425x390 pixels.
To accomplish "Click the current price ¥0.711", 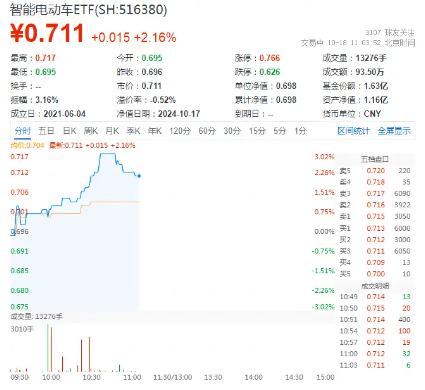I will pyautogui.click(x=47, y=33).
